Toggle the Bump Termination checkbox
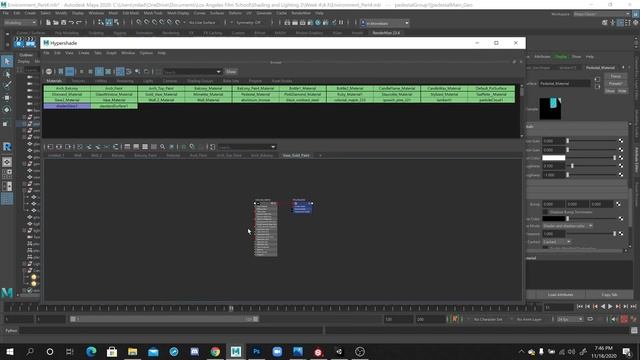640x360 pixels. tap(545, 212)
